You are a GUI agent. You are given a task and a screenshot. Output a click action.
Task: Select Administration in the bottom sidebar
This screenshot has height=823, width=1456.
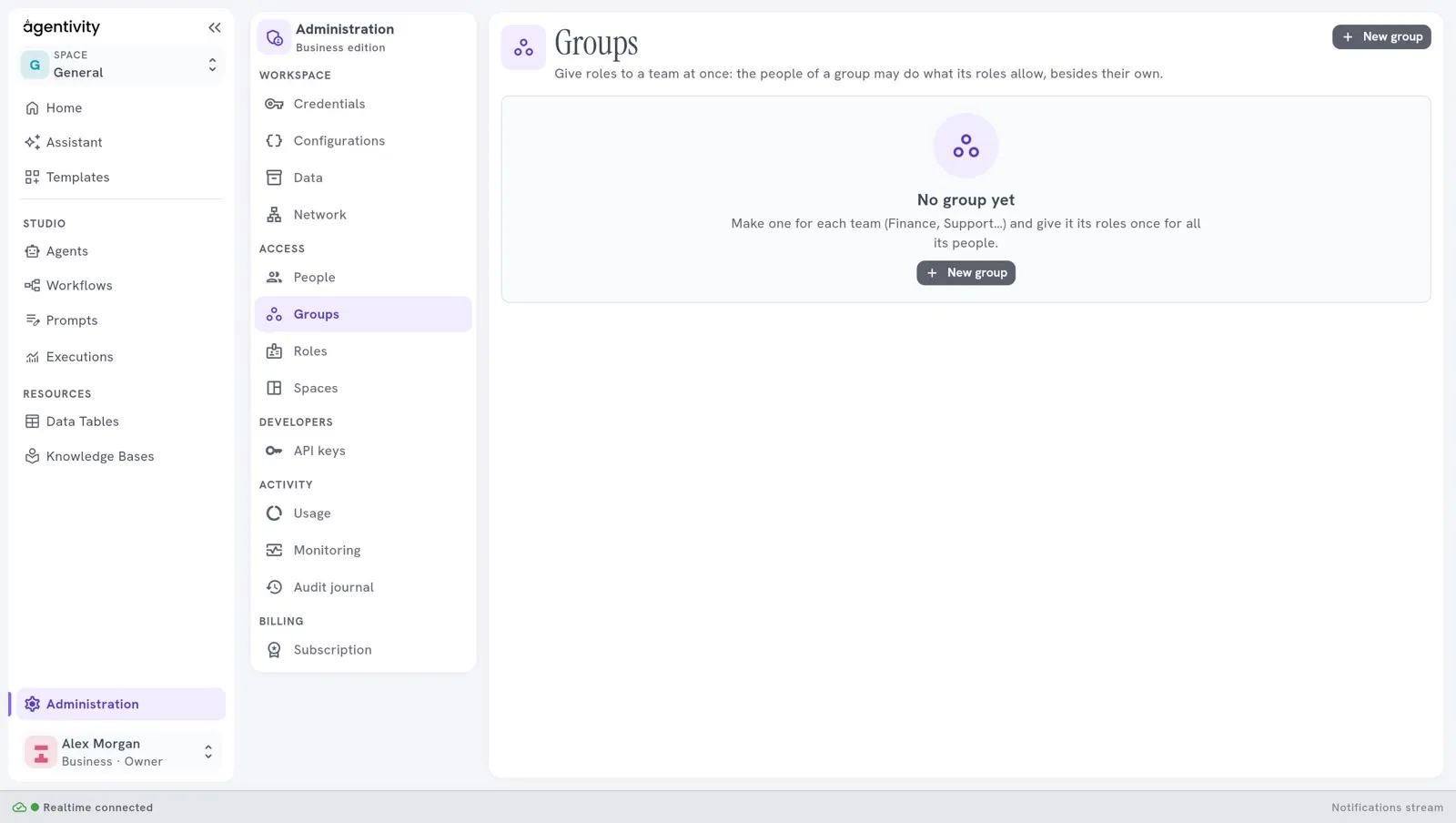point(121,704)
